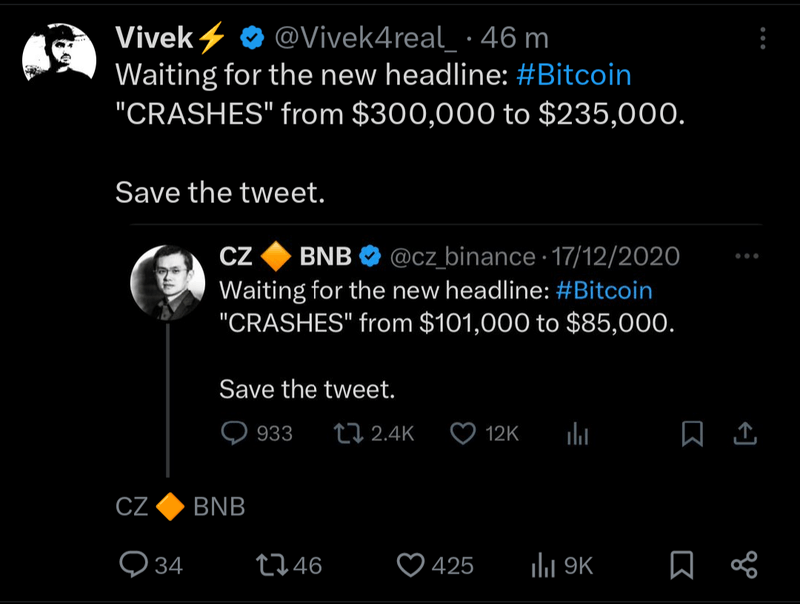Like CZ's quoted tweet (12K)
The height and width of the screenshot is (604, 800).
pos(462,433)
